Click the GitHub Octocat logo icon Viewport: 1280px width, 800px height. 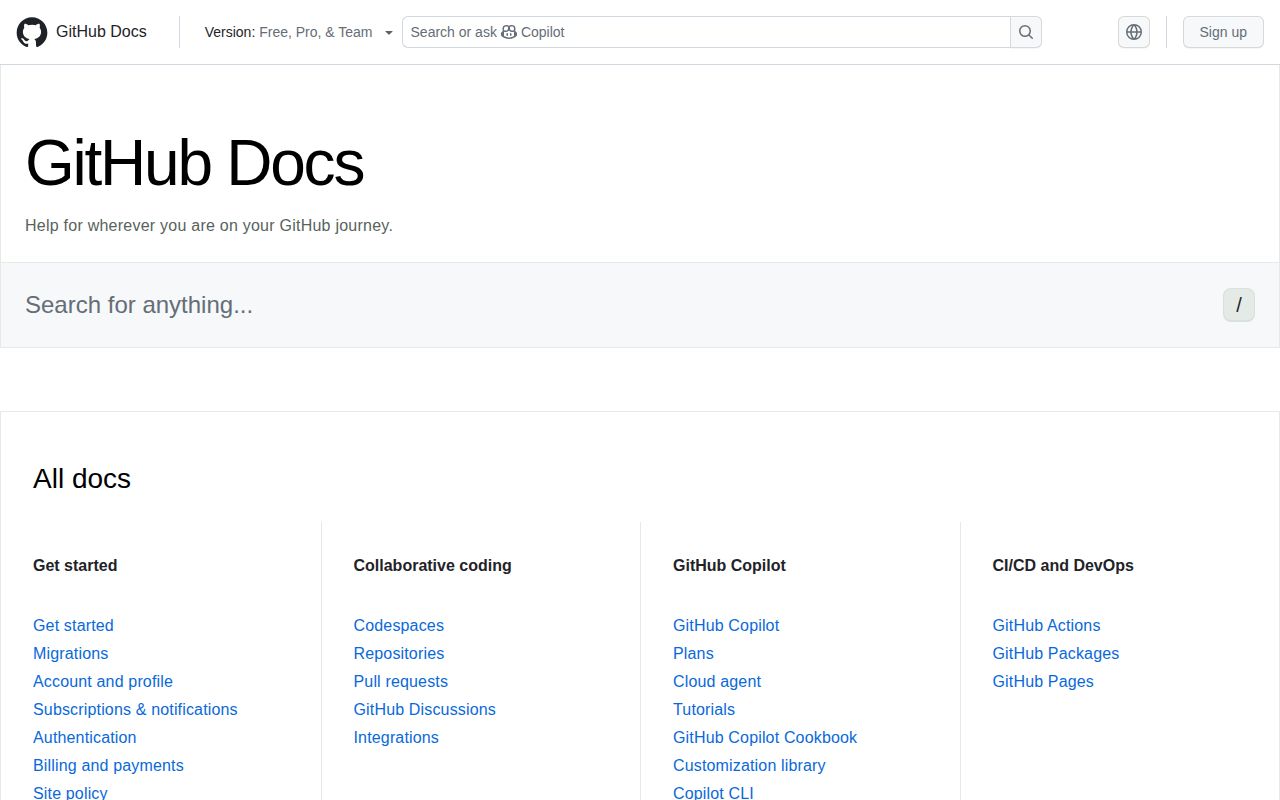pyautogui.click(x=32, y=32)
